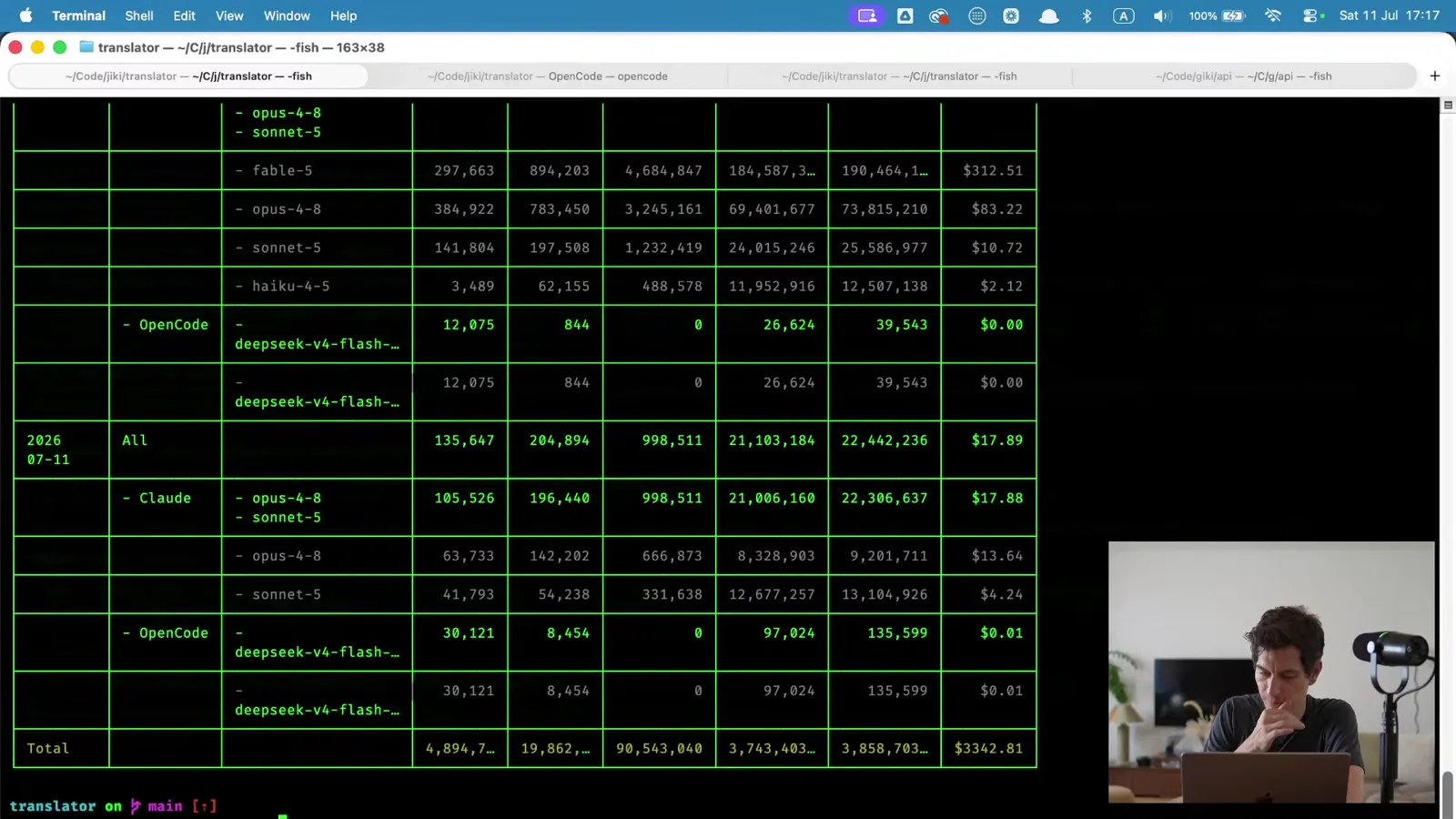Screen dimensions: 1456x819
Task: Click the $4.24 cost cell
Action: (x=1001, y=595)
